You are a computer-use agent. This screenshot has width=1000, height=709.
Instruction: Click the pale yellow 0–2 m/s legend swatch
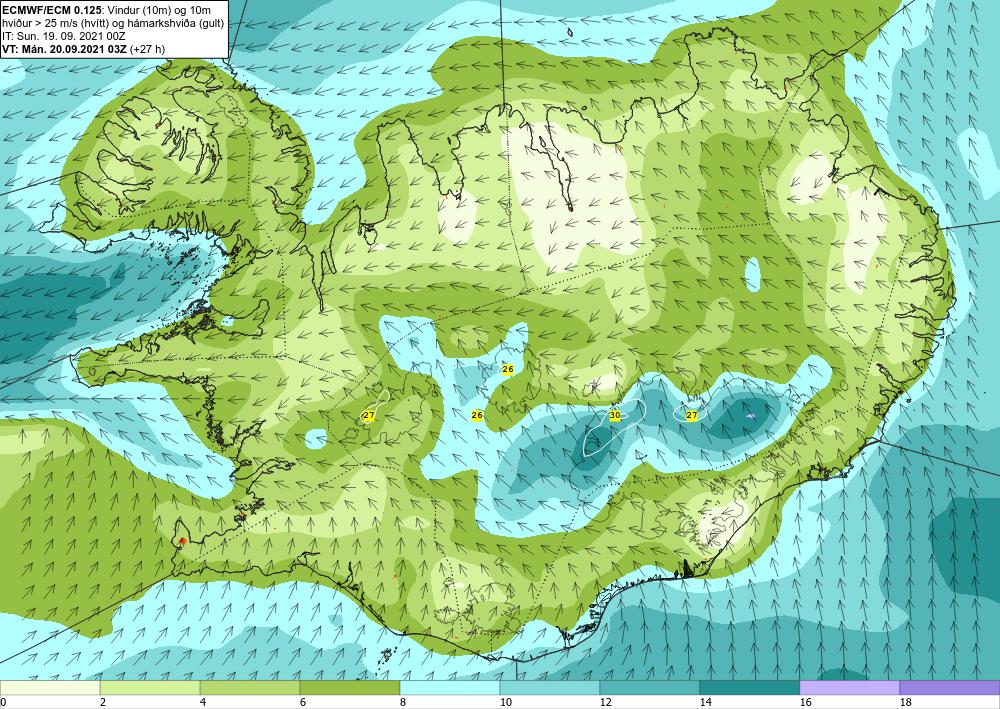(x=50, y=688)
